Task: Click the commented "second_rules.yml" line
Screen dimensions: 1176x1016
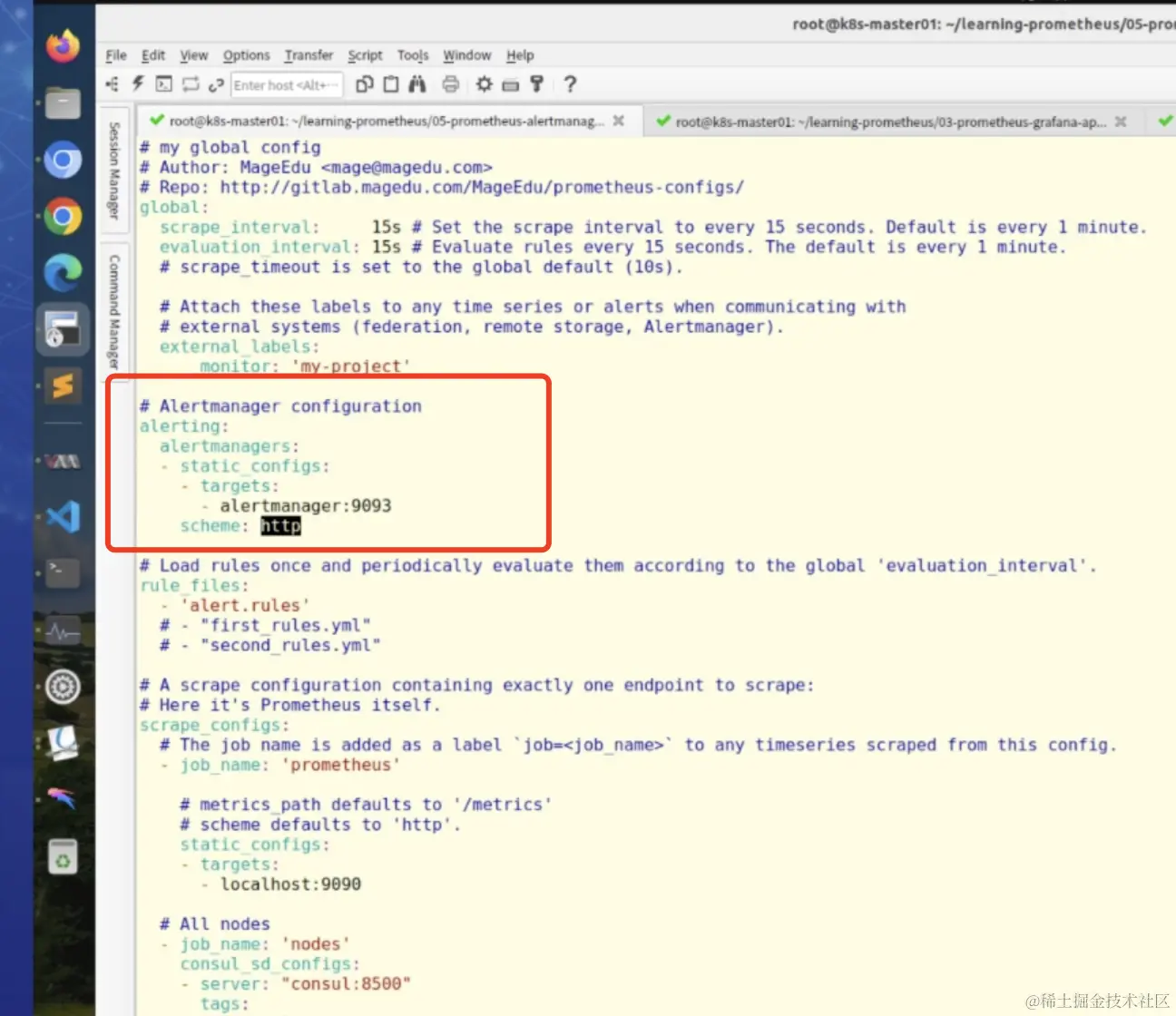Action: [x=270, y=646]
